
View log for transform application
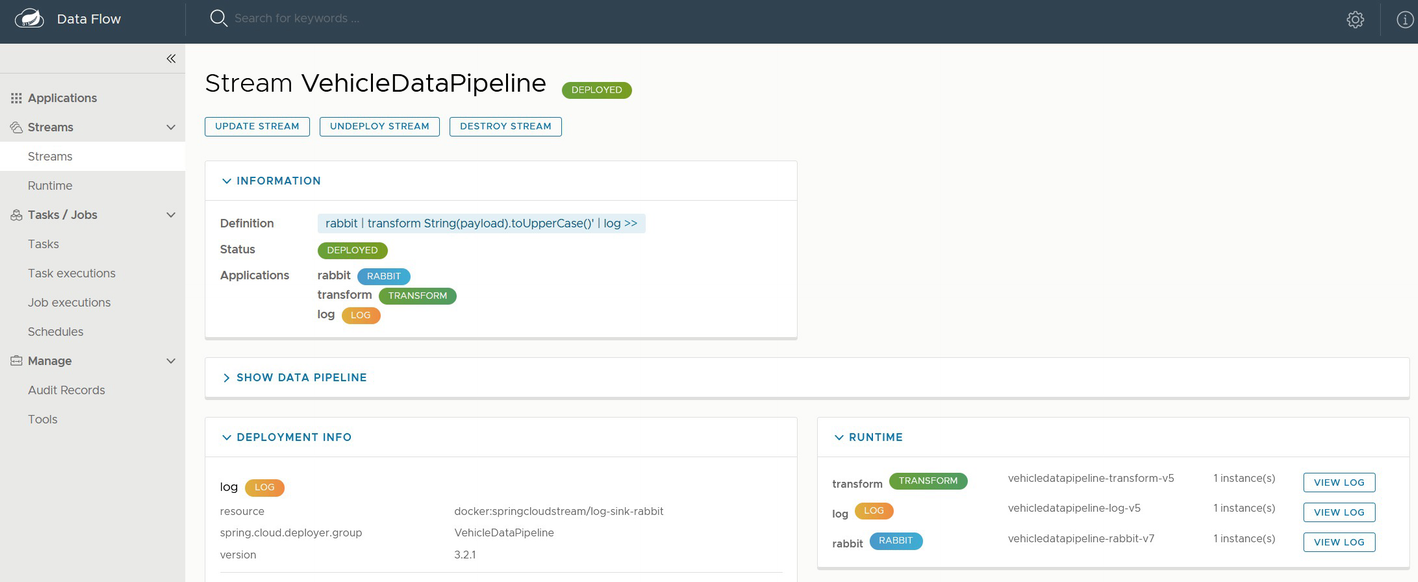tap(1338, 482)
